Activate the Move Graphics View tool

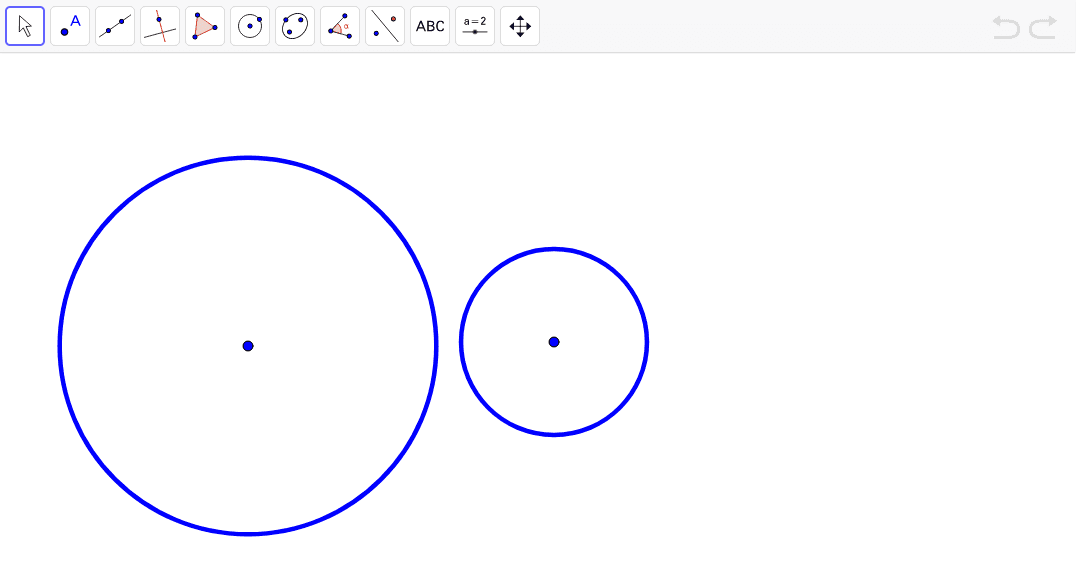click(520, 26)
